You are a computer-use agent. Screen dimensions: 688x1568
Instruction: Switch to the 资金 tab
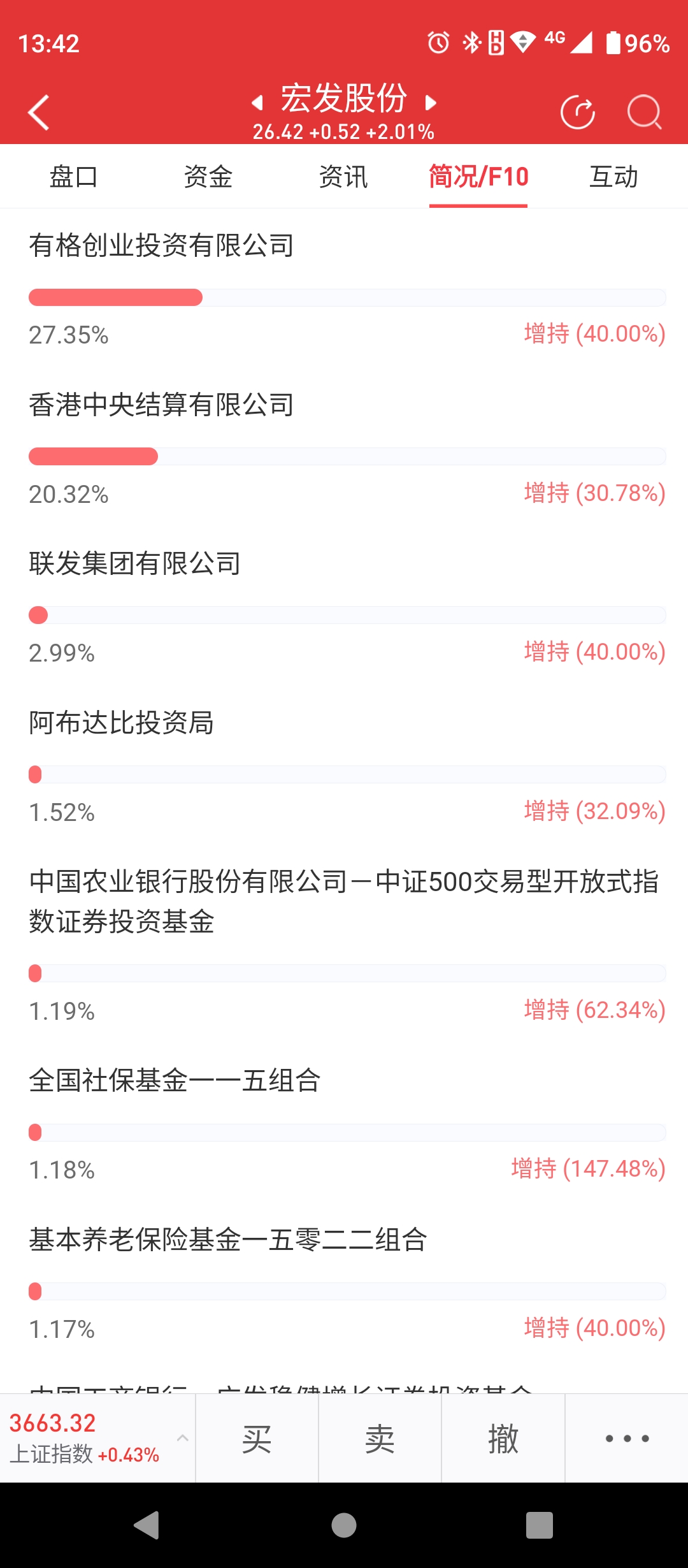click(x=208, y=177)
